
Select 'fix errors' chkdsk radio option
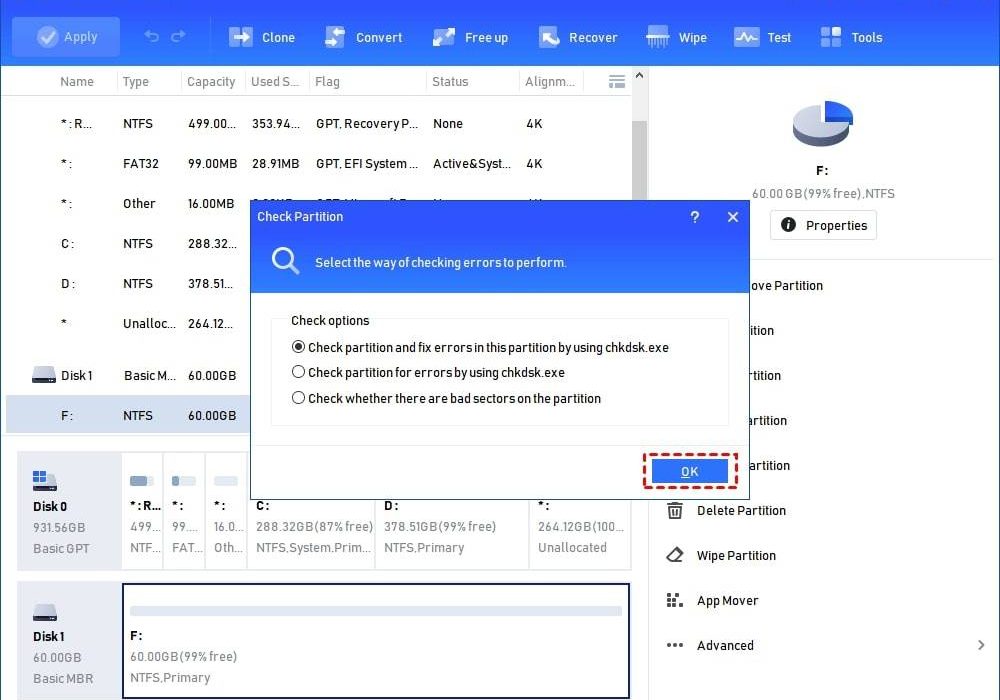point(298,347)
